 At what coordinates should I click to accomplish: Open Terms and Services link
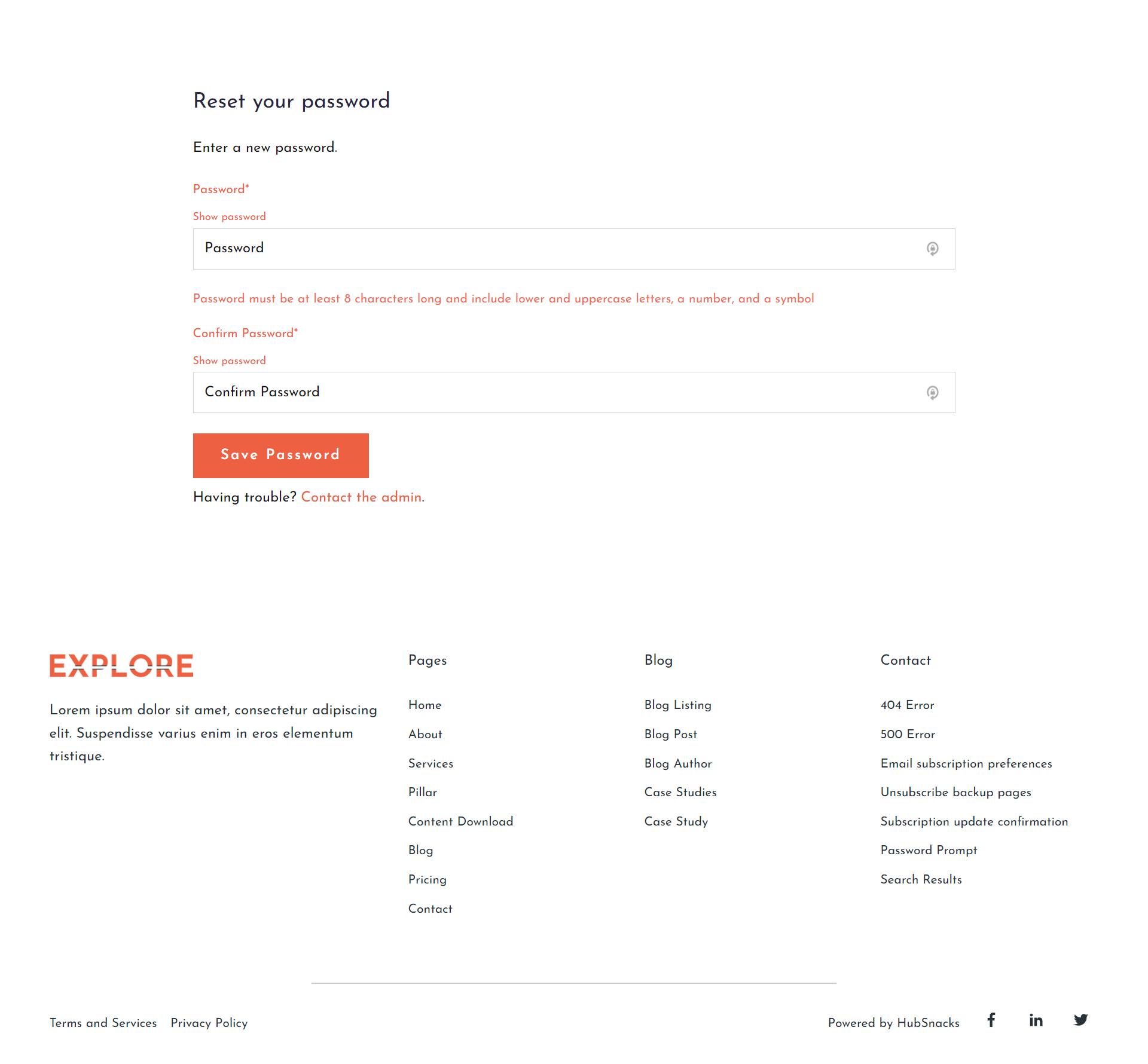click(x=103, y=1023)
